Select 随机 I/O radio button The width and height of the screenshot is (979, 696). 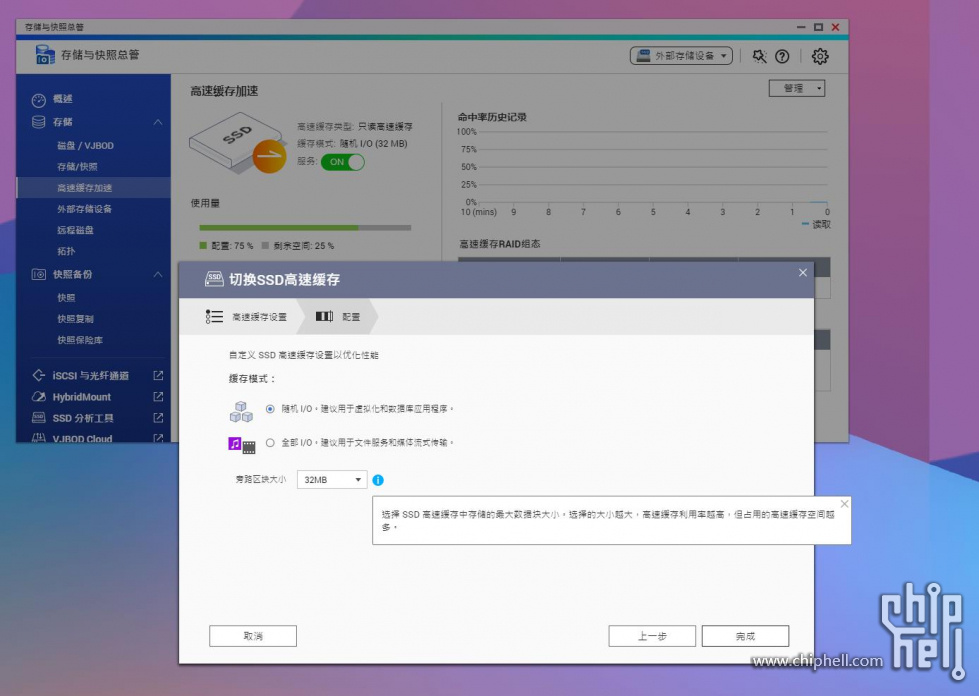(270, 409)
